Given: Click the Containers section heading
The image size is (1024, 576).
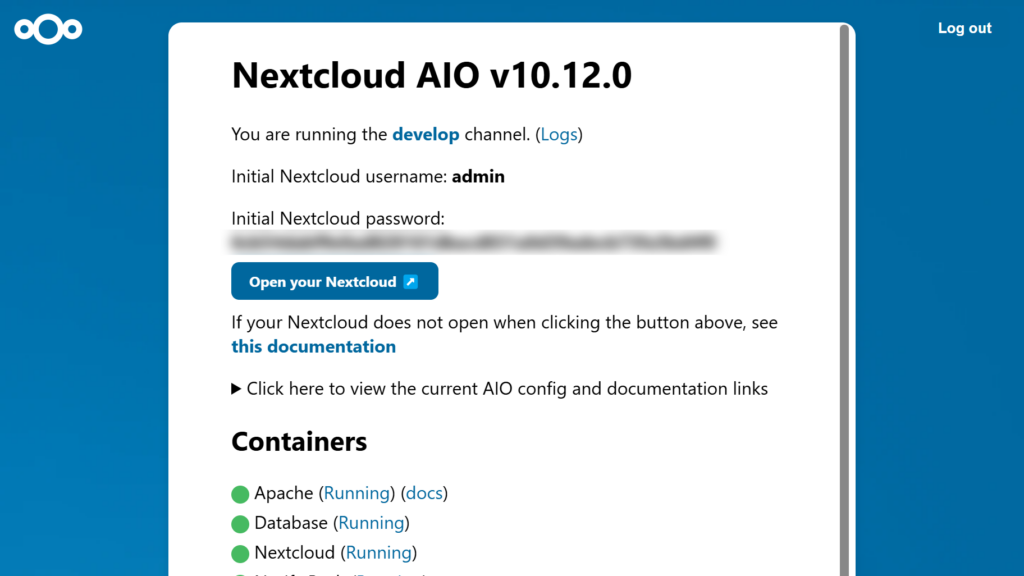Looking at the screenshot, I should pos(299,441).
